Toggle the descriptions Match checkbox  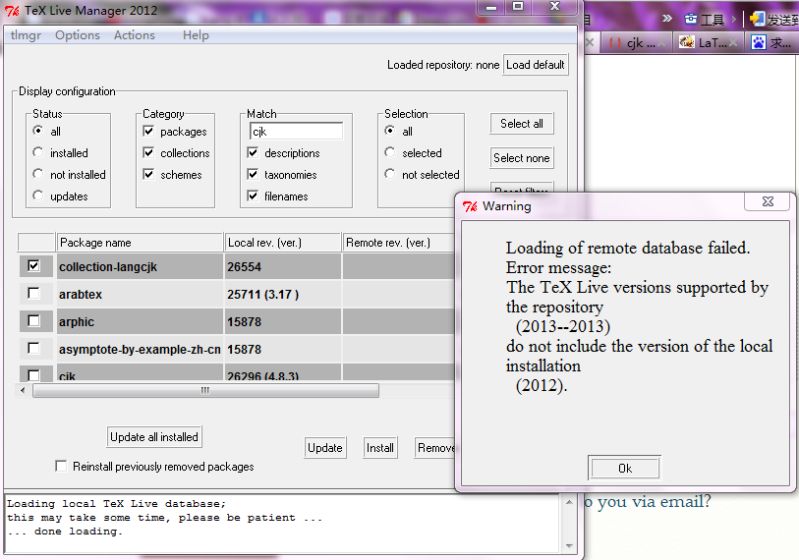pos(252,152)
